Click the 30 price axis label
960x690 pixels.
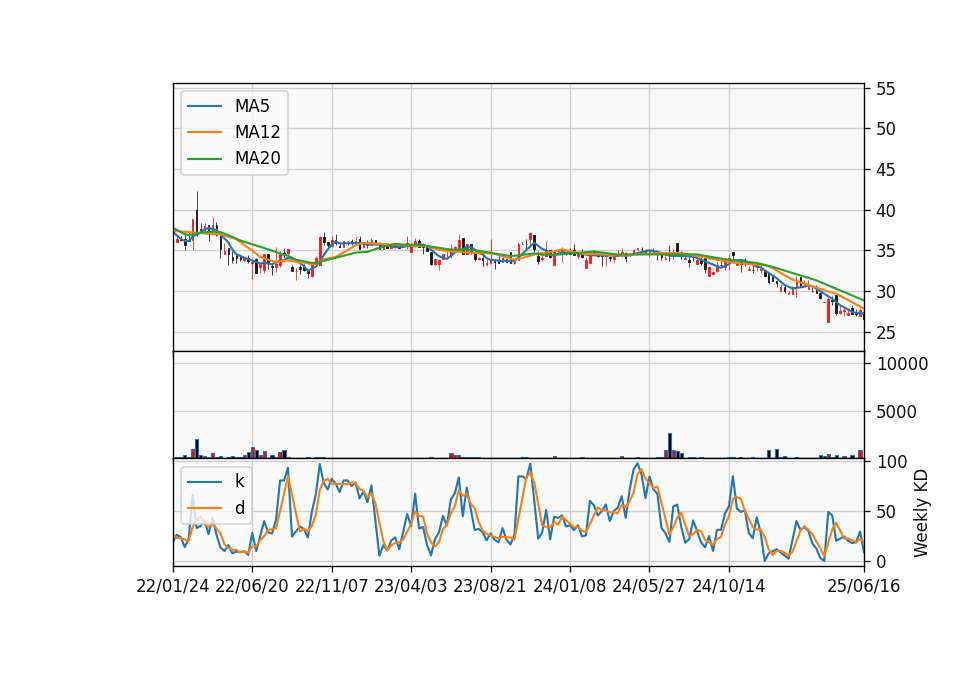885,292
